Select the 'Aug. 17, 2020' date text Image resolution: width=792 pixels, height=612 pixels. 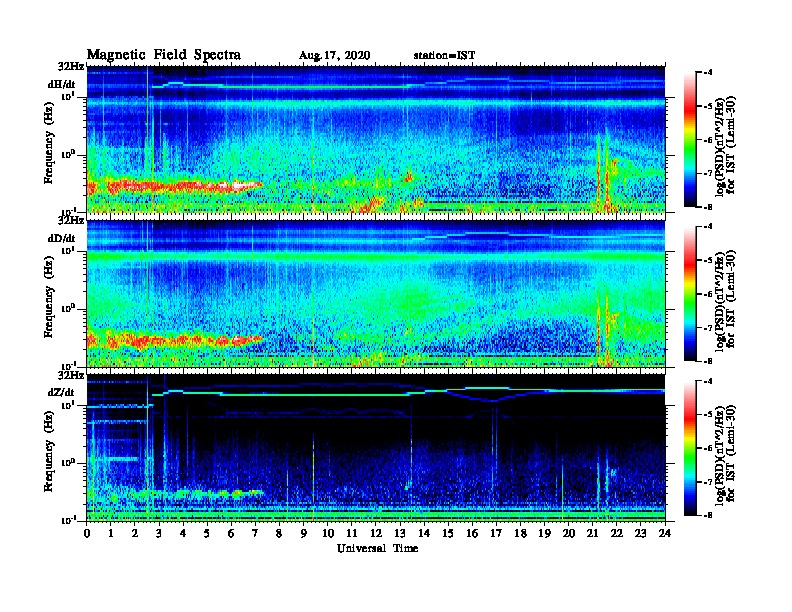click(334, 56)
